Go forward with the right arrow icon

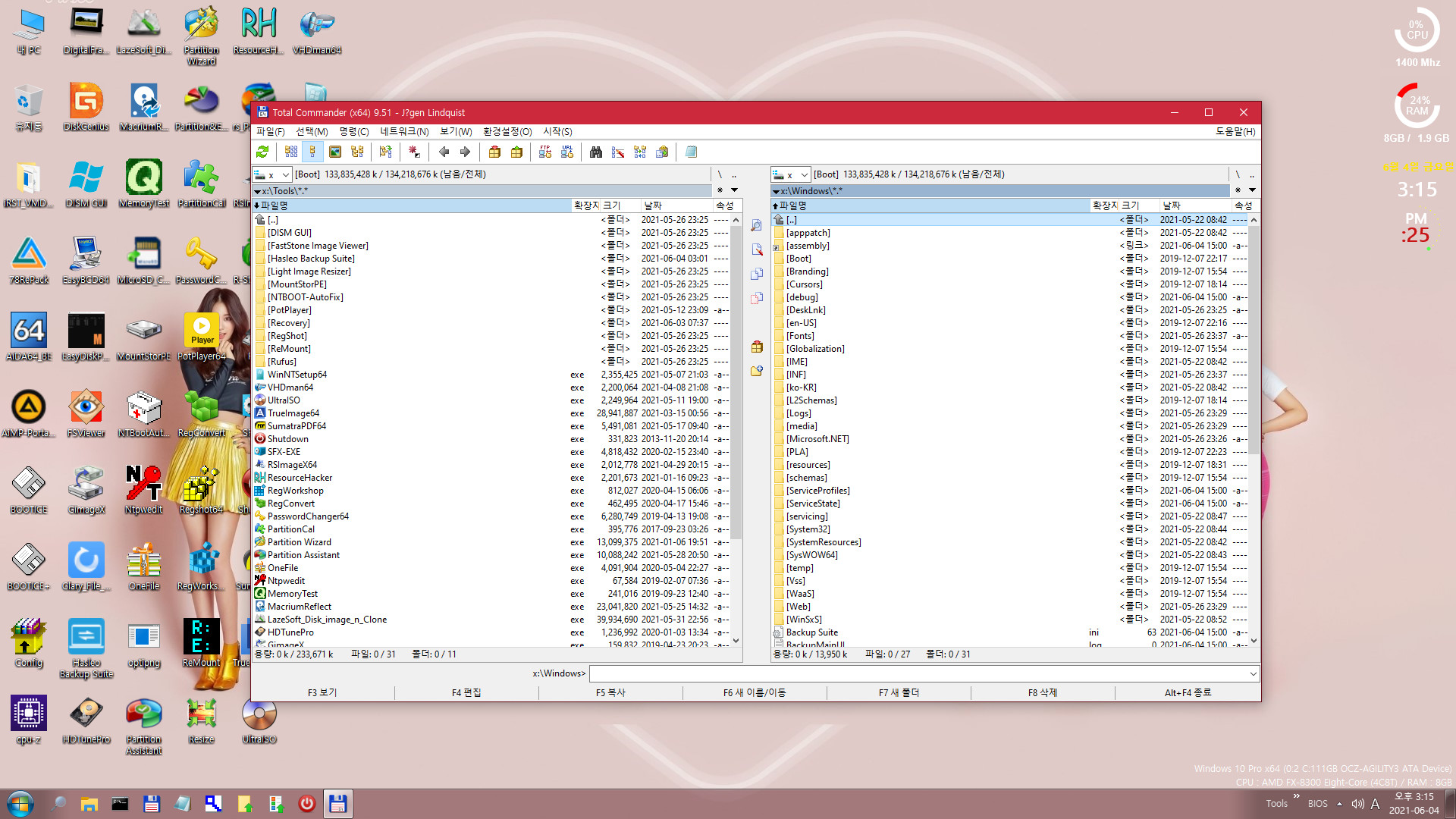point(465,152)
